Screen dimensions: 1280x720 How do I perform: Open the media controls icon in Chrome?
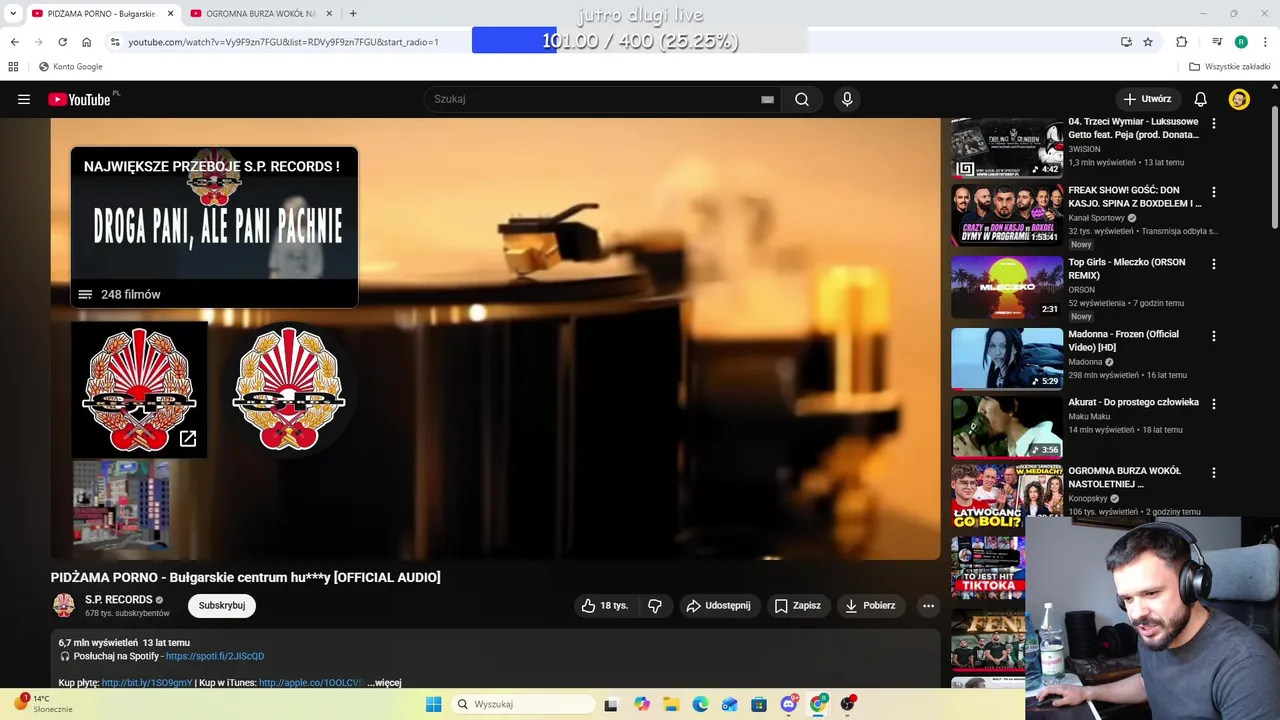coord(1217,42)
